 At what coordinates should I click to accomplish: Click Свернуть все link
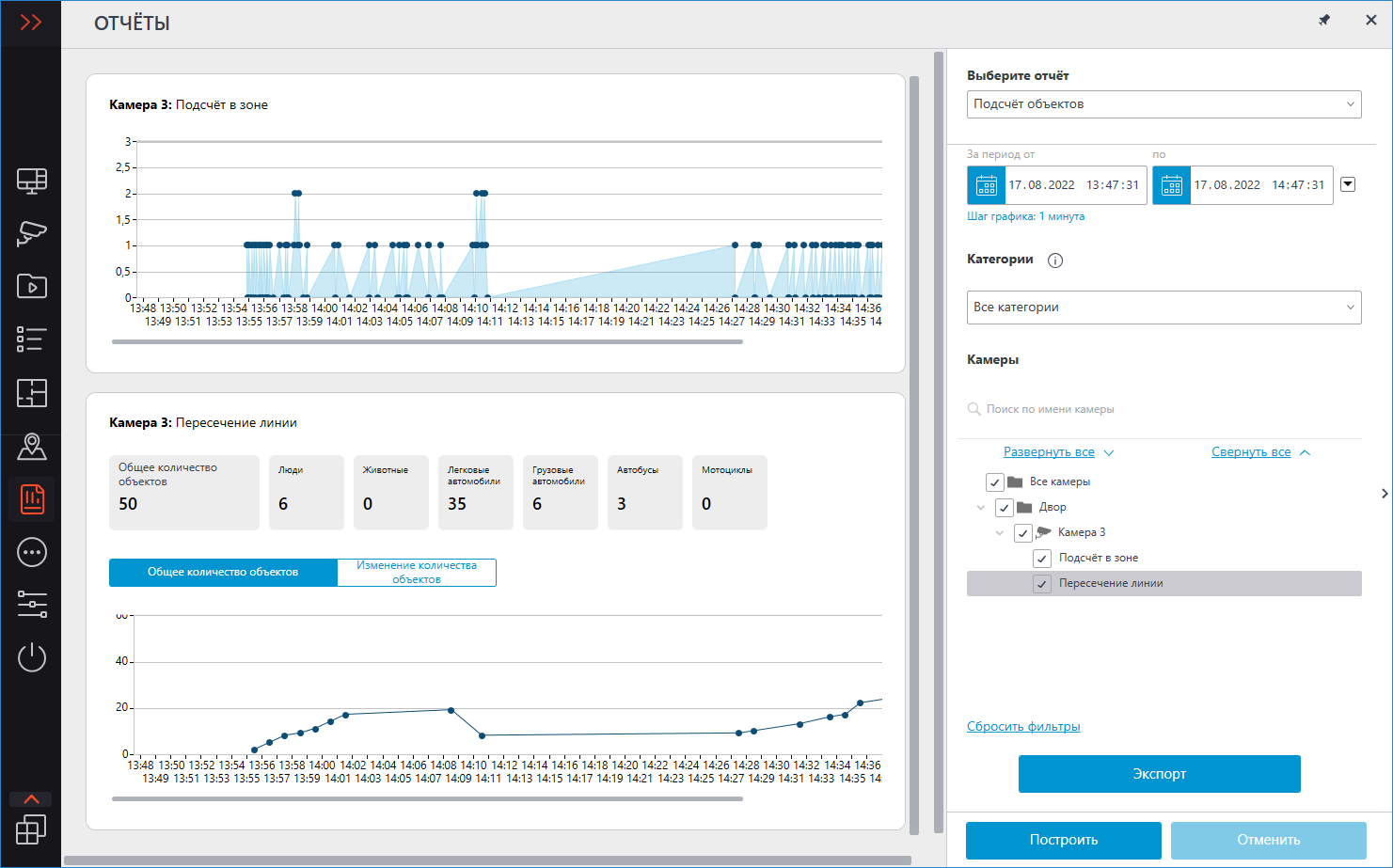(1251, 452)
